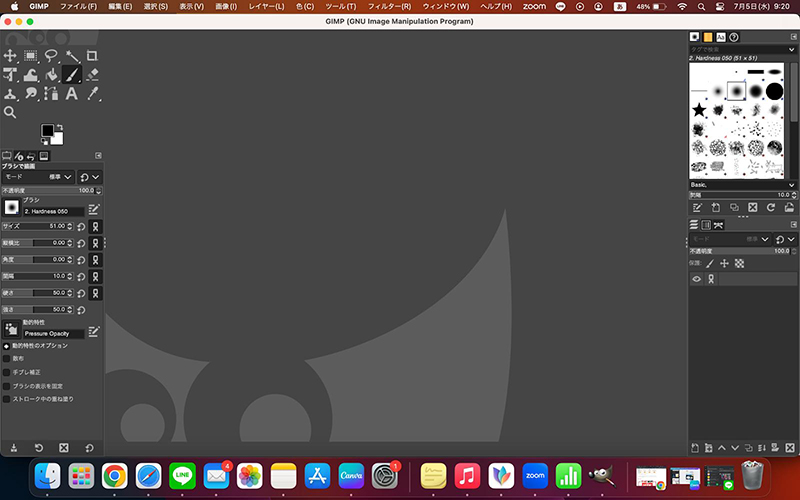
Task: Open the foreground color swatch
Action: point(47,131)
